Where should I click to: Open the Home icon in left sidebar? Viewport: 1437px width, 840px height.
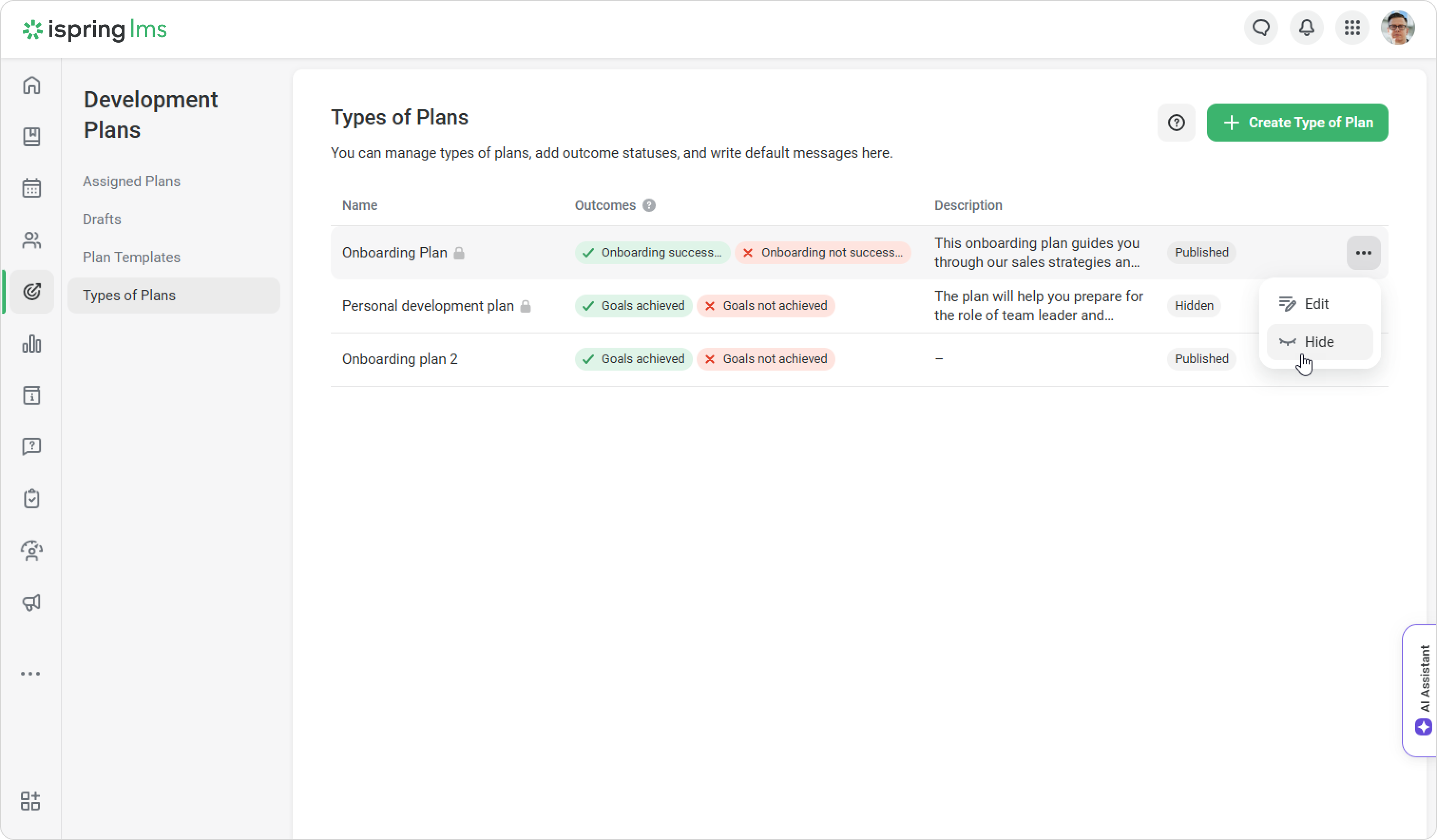click(x=32, y=86)
